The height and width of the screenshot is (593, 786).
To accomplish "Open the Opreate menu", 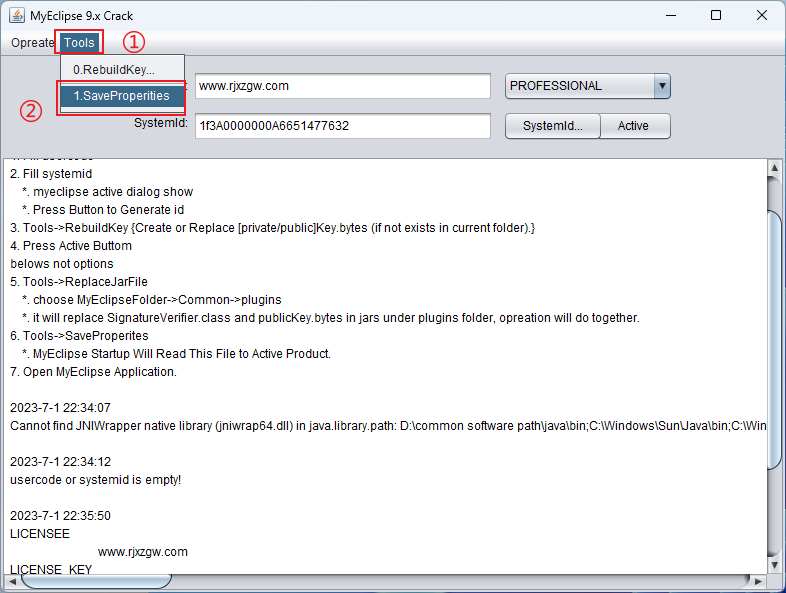I will 32,43.
